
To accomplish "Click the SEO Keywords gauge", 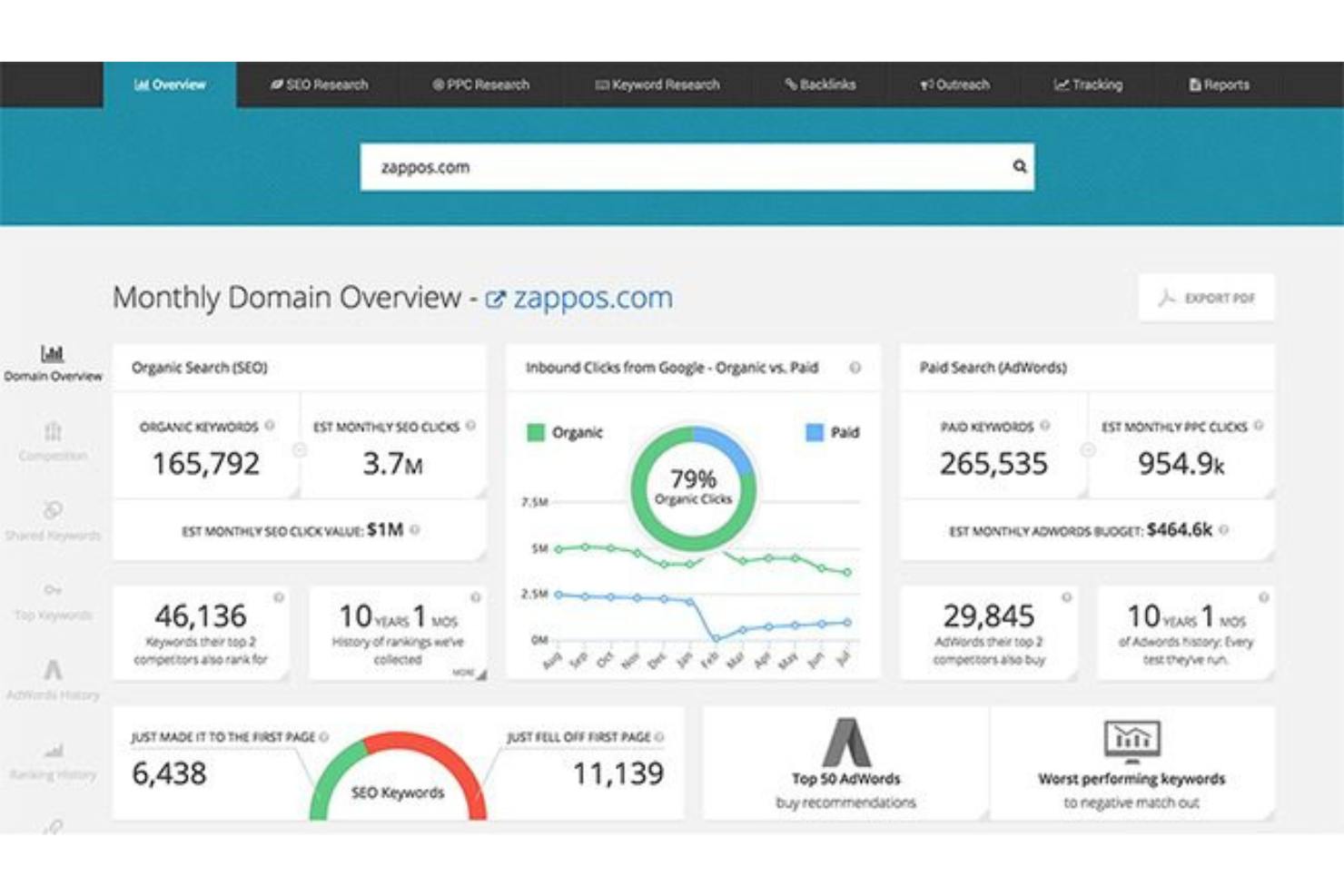I will [398, 777].
